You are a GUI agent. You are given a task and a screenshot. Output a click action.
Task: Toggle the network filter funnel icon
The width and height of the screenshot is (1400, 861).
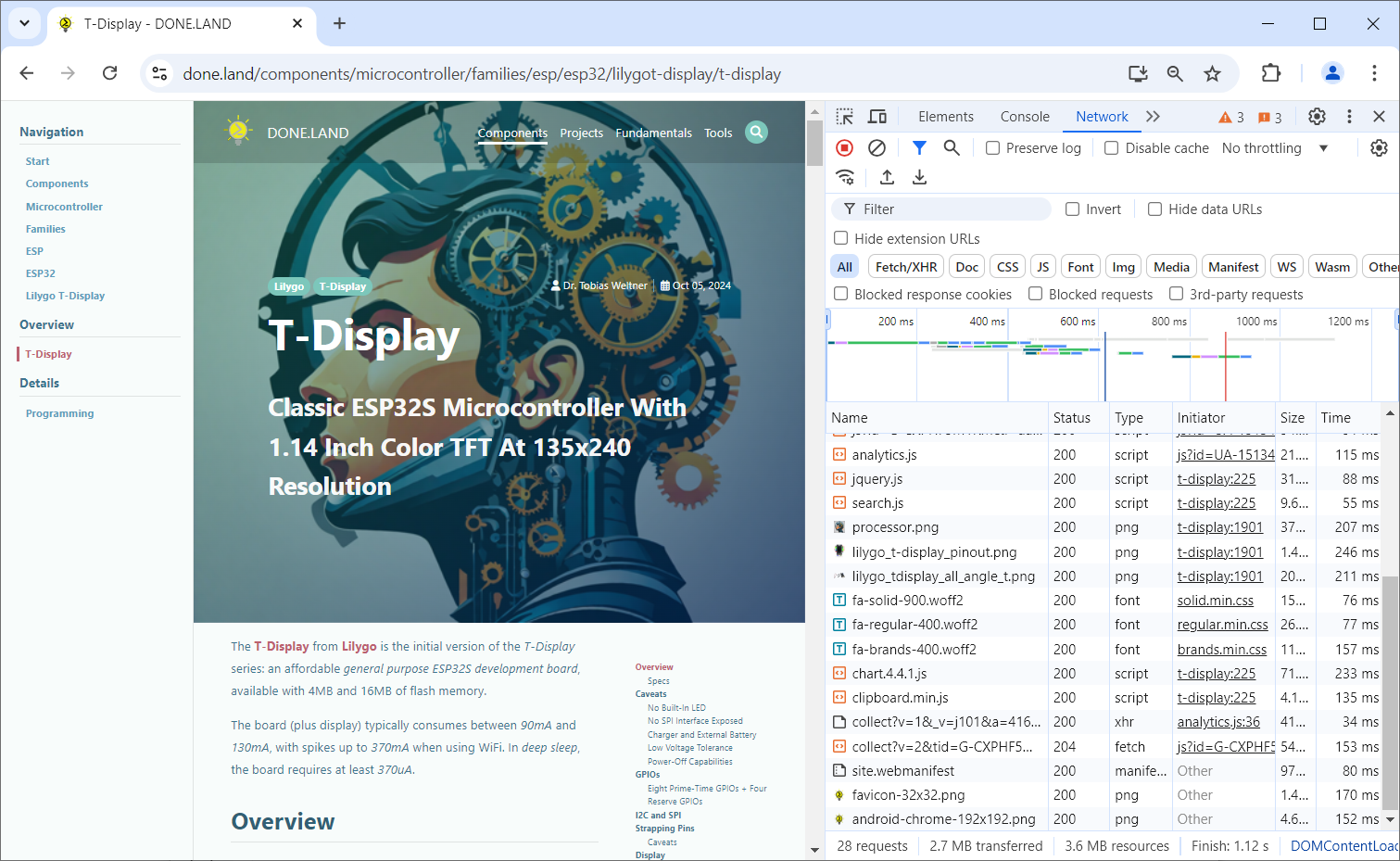tap(919, 147)
